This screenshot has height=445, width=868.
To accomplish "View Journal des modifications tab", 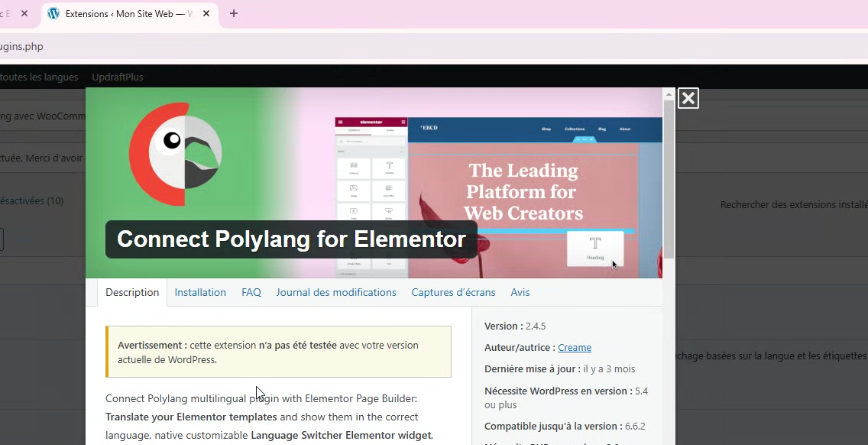I will tap(336, 293).
